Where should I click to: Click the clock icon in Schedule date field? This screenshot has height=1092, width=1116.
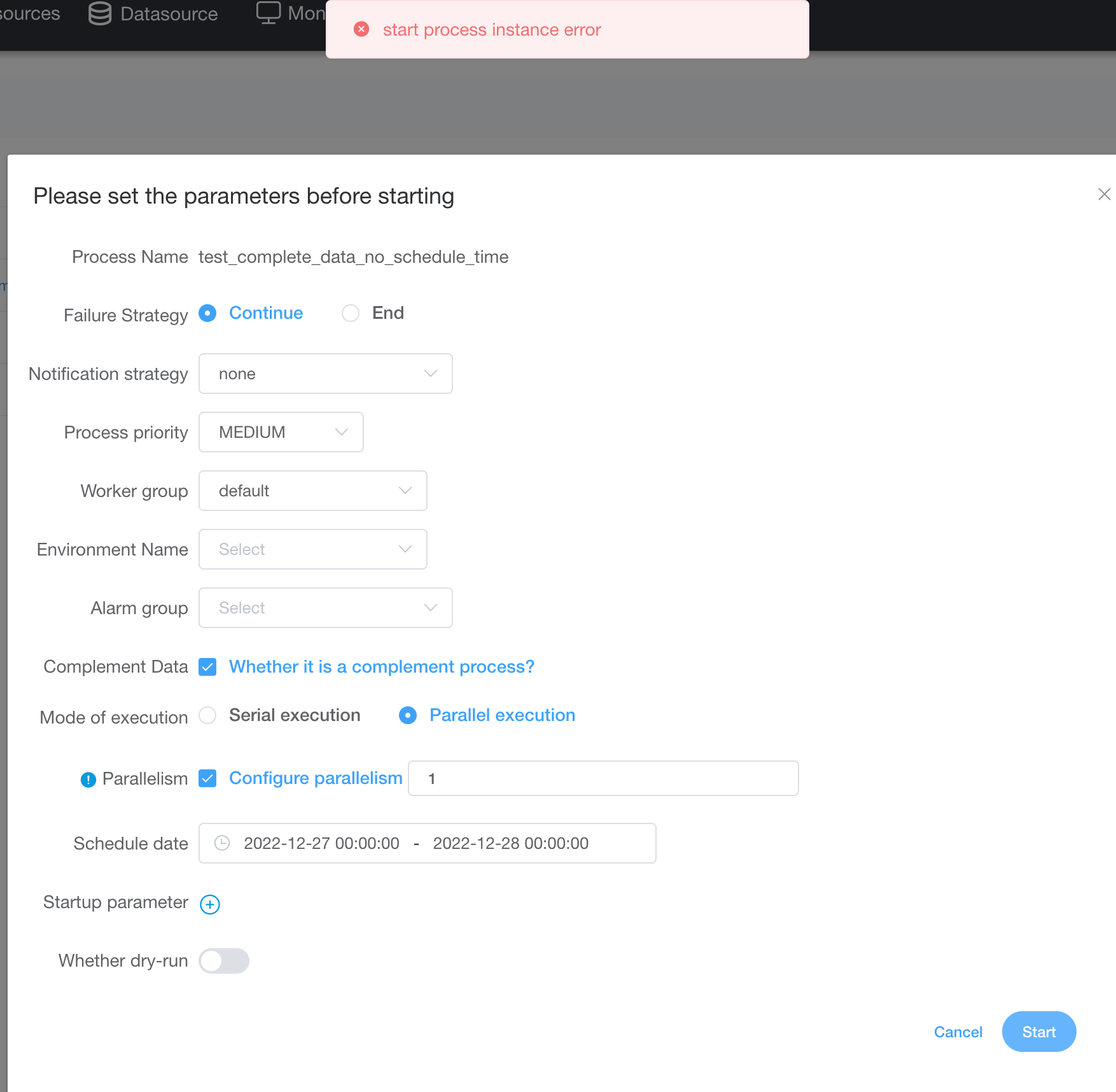(x=222, y=843)
